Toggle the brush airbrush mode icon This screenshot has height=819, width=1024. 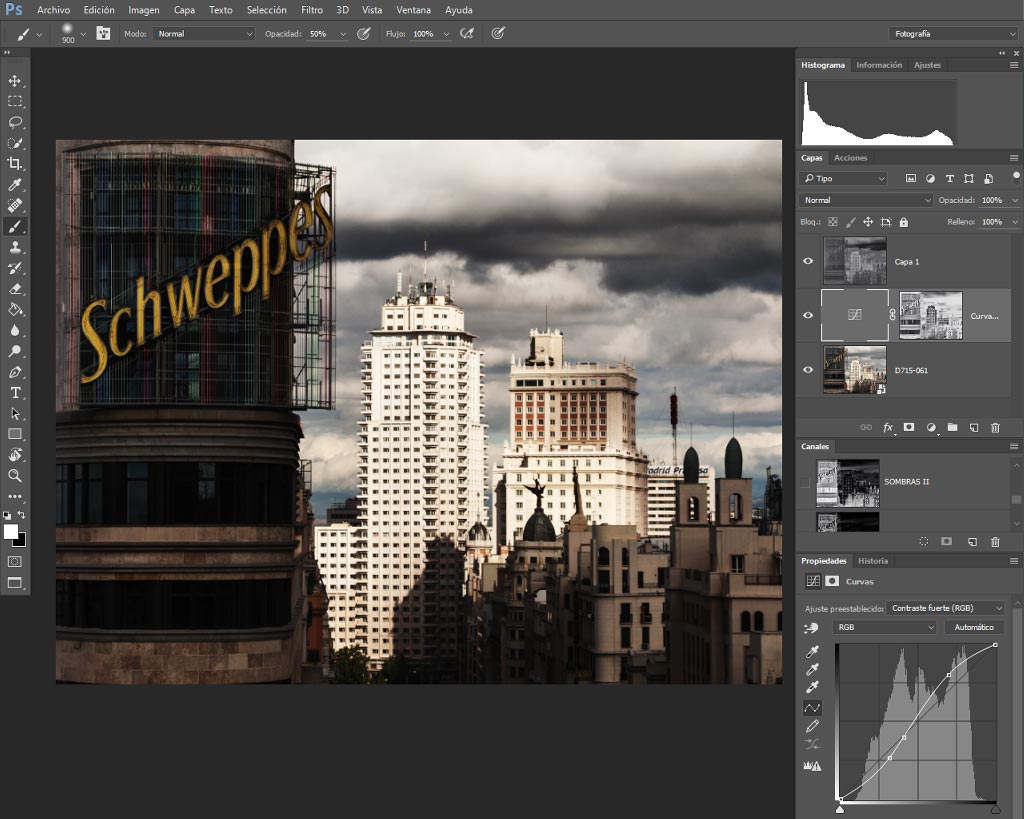pos(467,33)
